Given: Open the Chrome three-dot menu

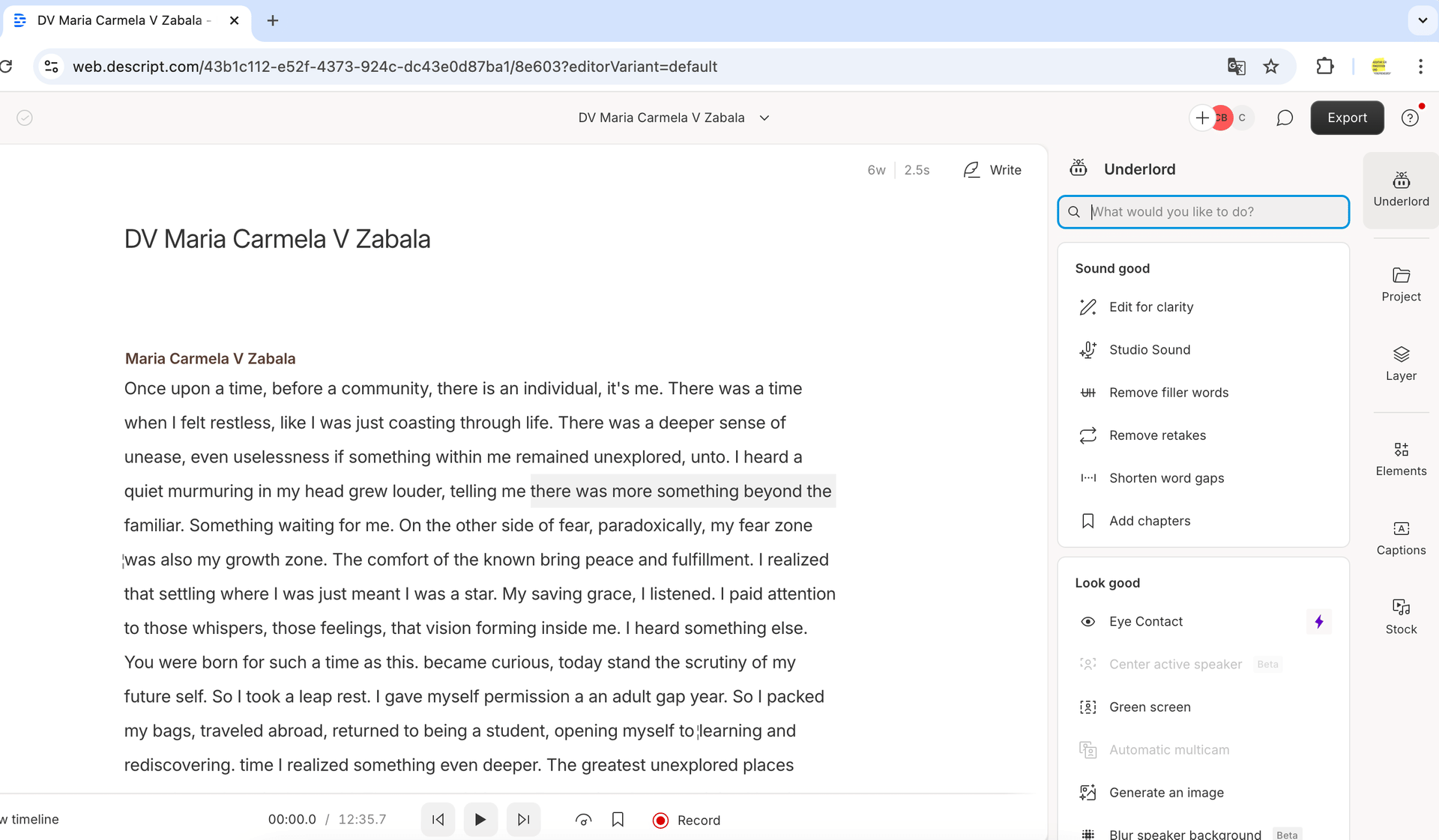Looking at the screenshot, I should click(x=1420, y=67).
